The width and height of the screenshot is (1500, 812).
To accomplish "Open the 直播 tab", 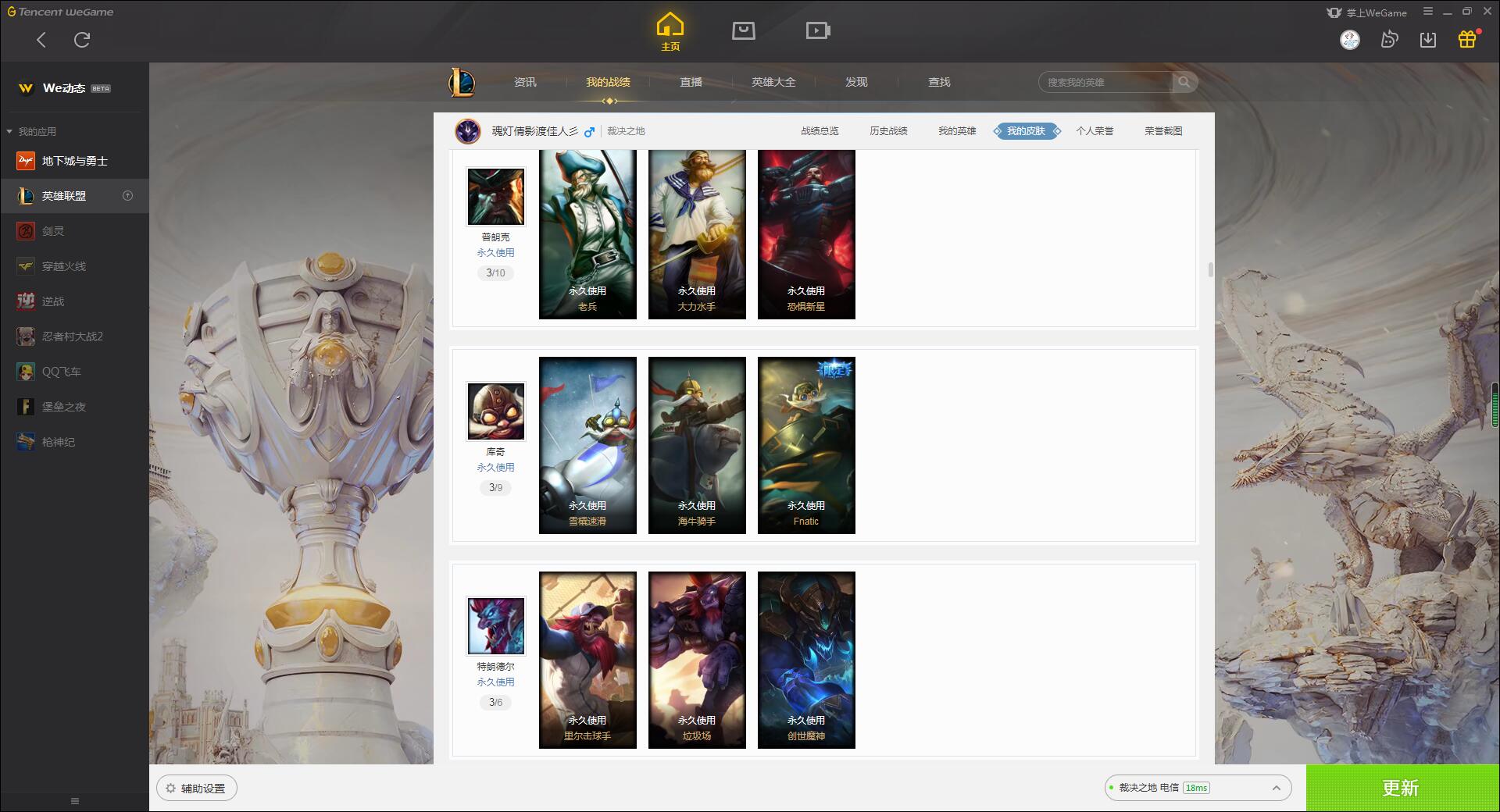I will tap(691, 82).
